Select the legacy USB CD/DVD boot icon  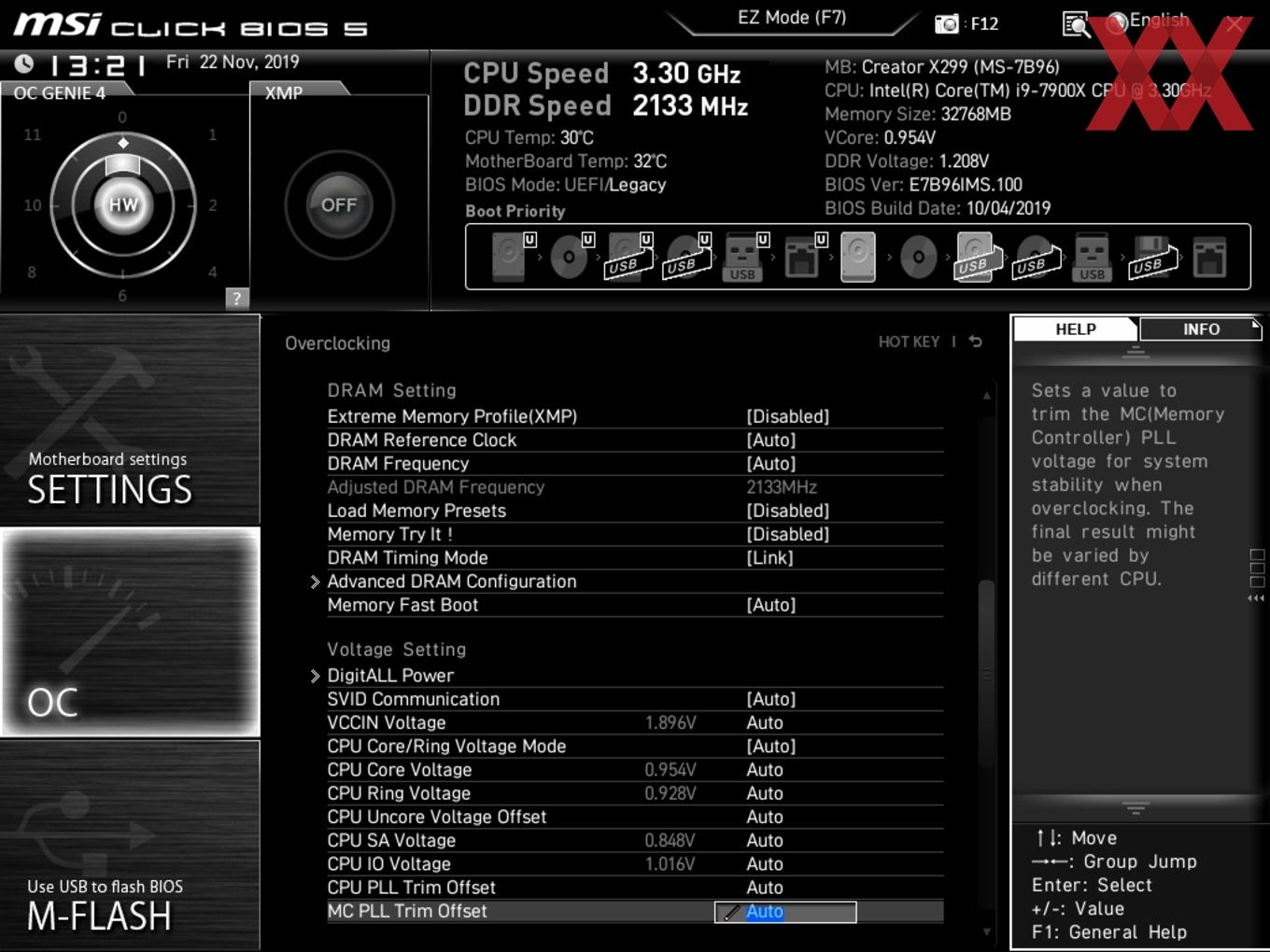click(x=1036, y=257)
